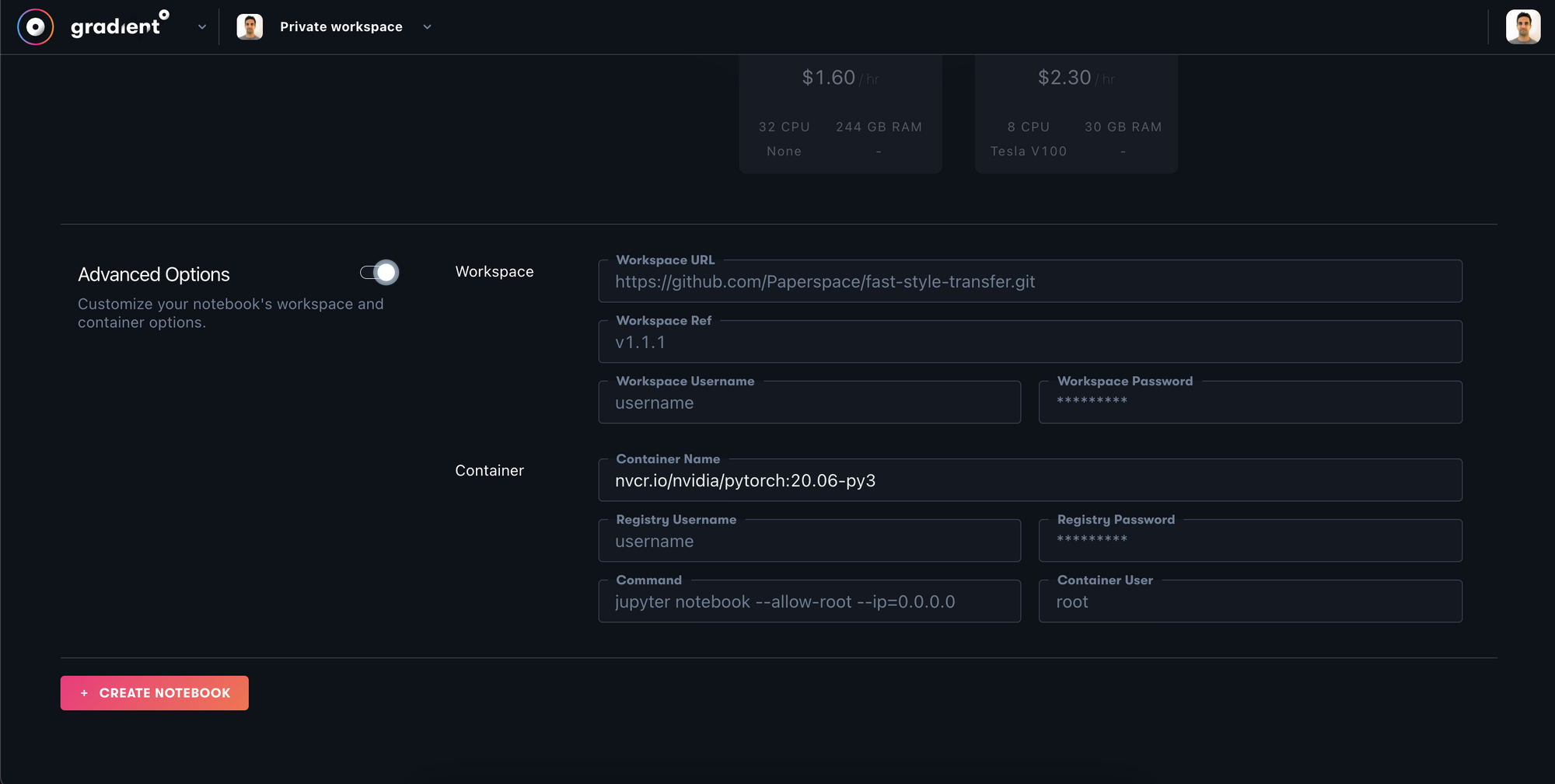Screen dimensions: 1555x784
Task: Click the gradient wordmark logo
Action: pyautogui.click(x=120, y=25)
